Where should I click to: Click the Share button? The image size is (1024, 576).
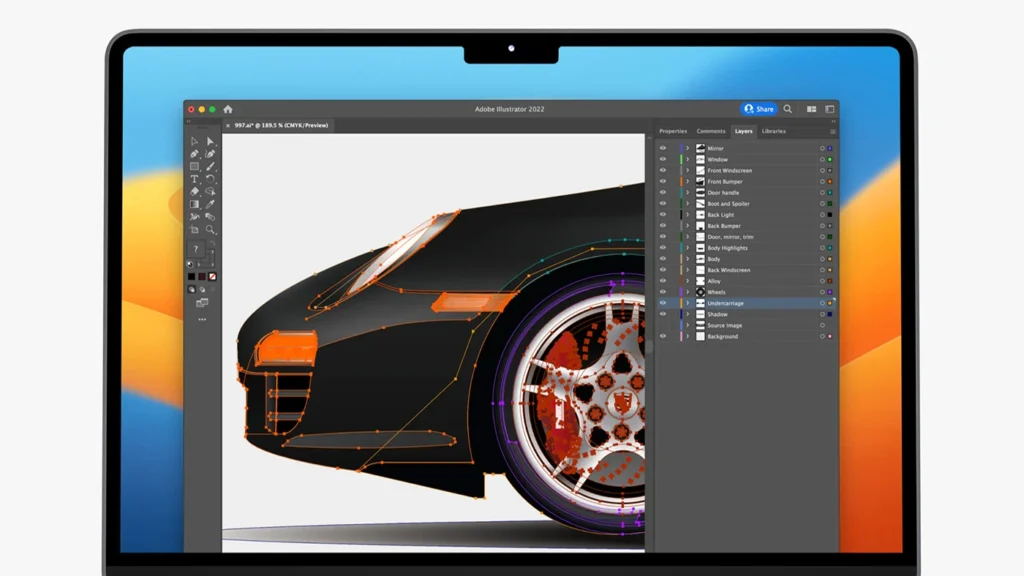[760, 109]
